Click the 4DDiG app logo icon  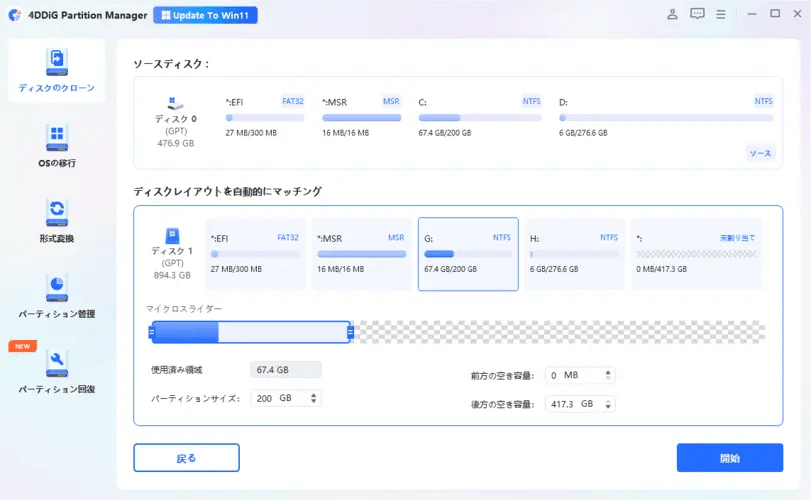15,15
